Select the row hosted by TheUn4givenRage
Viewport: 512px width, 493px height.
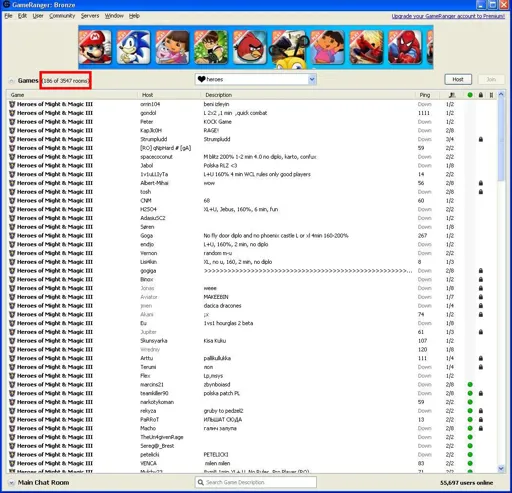252,437
